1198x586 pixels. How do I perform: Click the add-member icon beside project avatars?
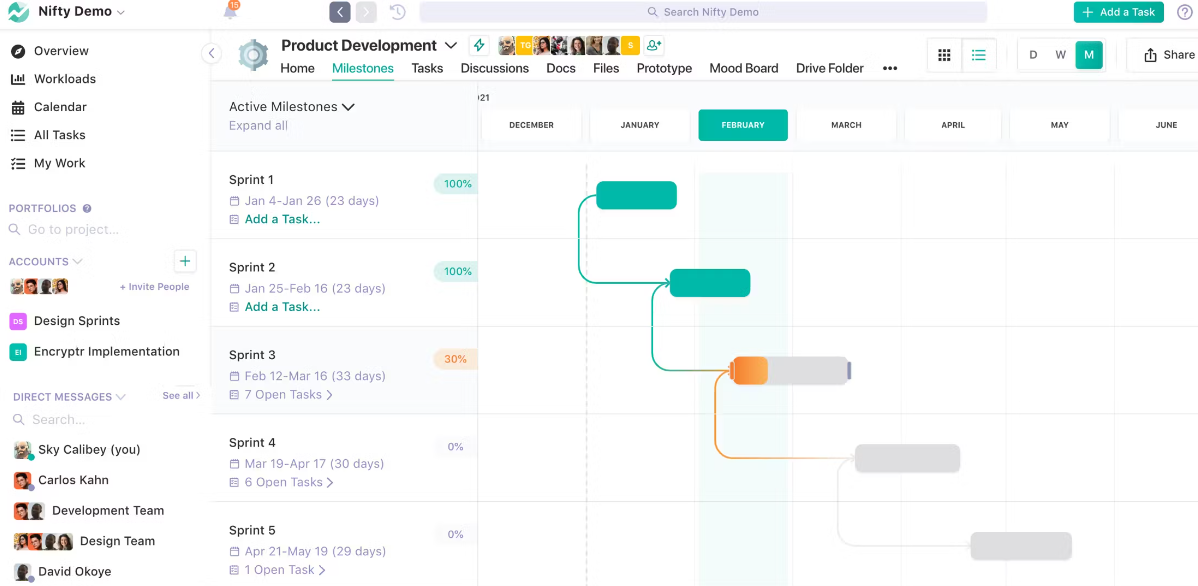(653, 45)
